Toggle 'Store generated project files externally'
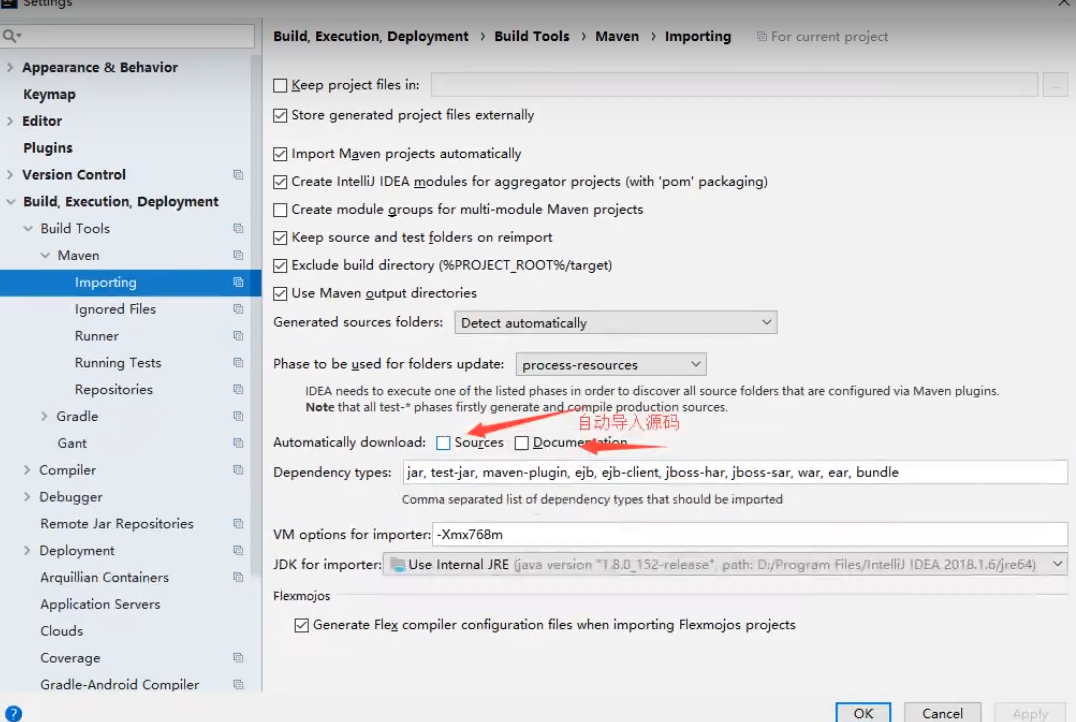This screenshot has height=722, width=1076. click(280, 115)
